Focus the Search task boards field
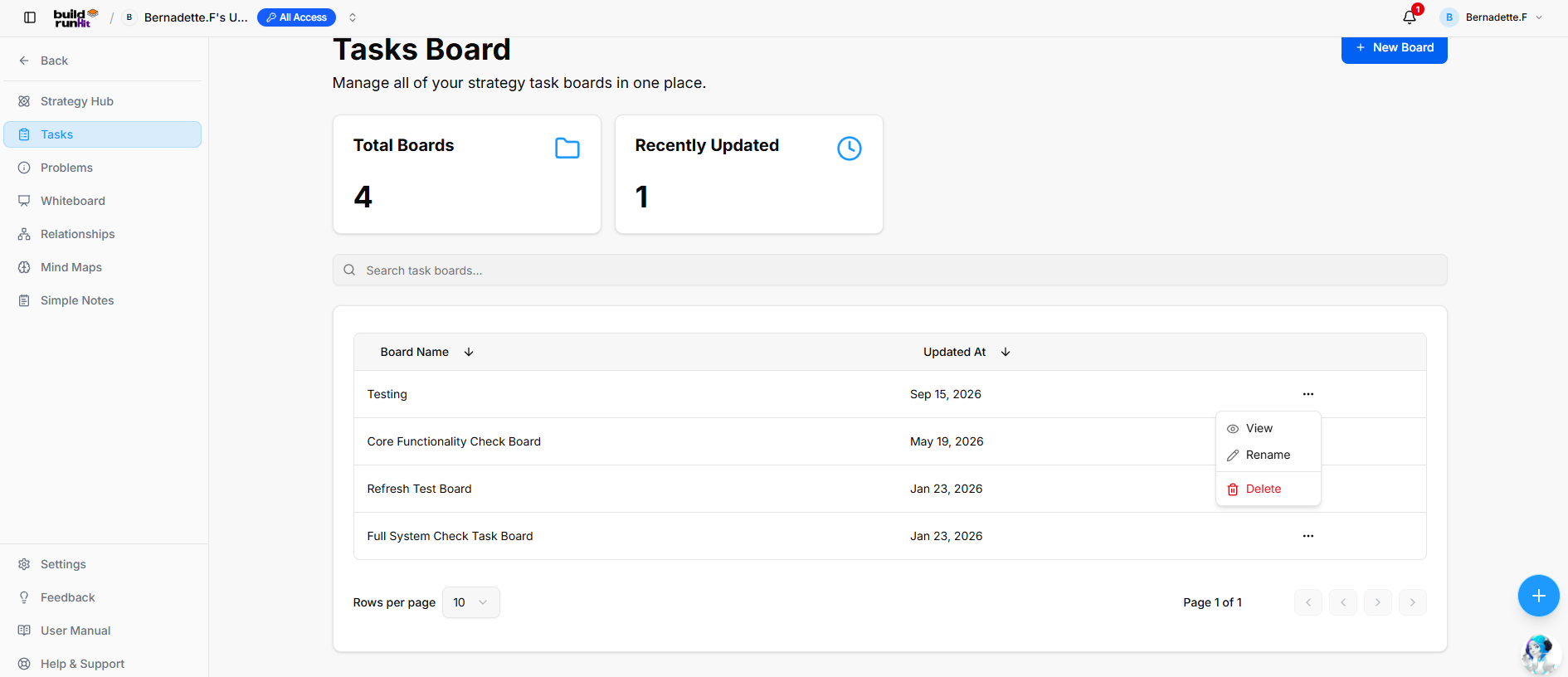1568x677 pixels. (890, 270)
